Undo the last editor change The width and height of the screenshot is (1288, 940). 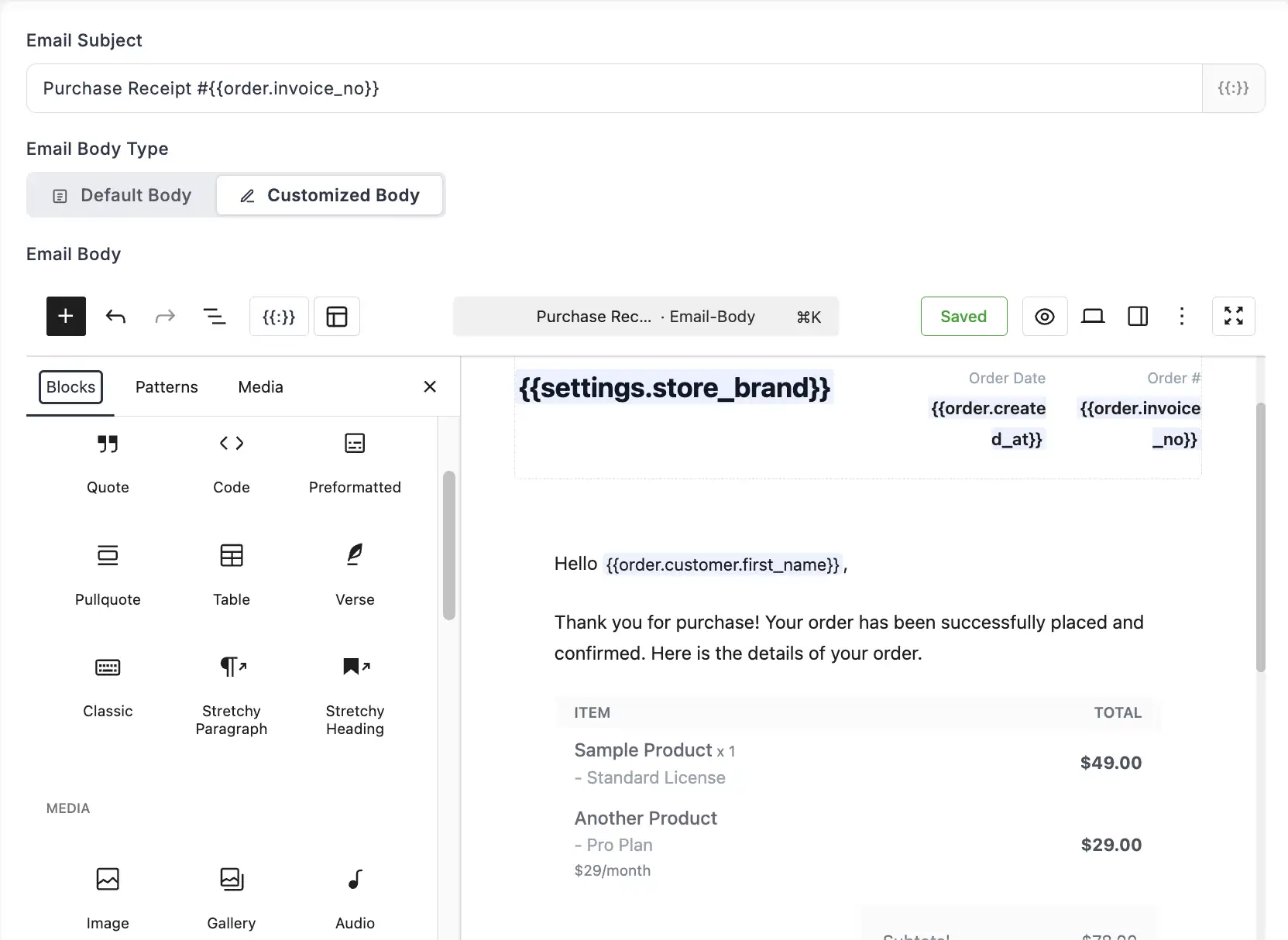(x=115, y=316)
